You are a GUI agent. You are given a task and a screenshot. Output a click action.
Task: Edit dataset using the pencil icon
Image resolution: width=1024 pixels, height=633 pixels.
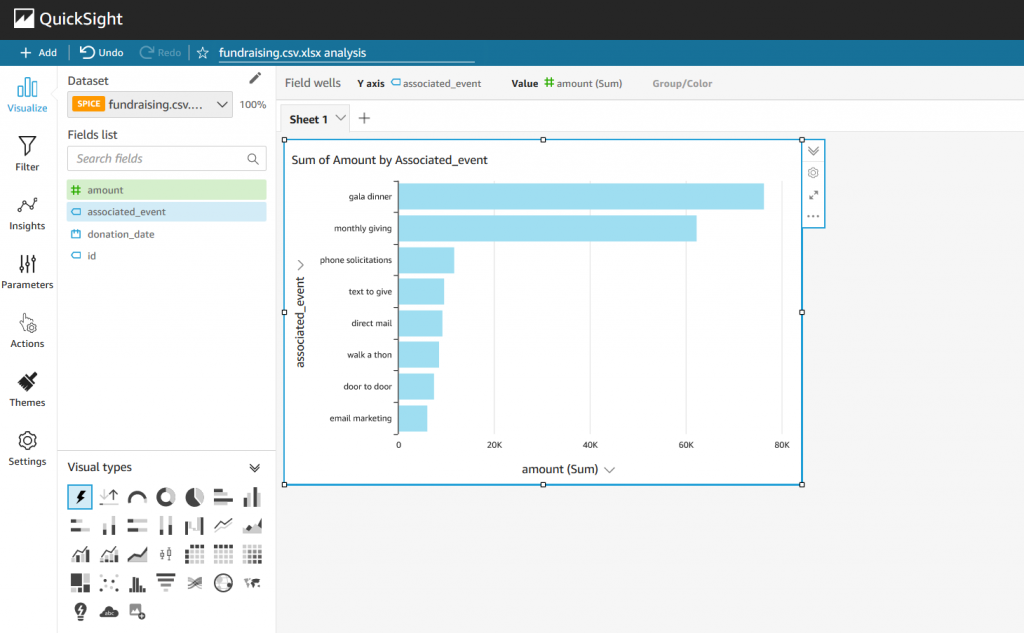point(255,79)
